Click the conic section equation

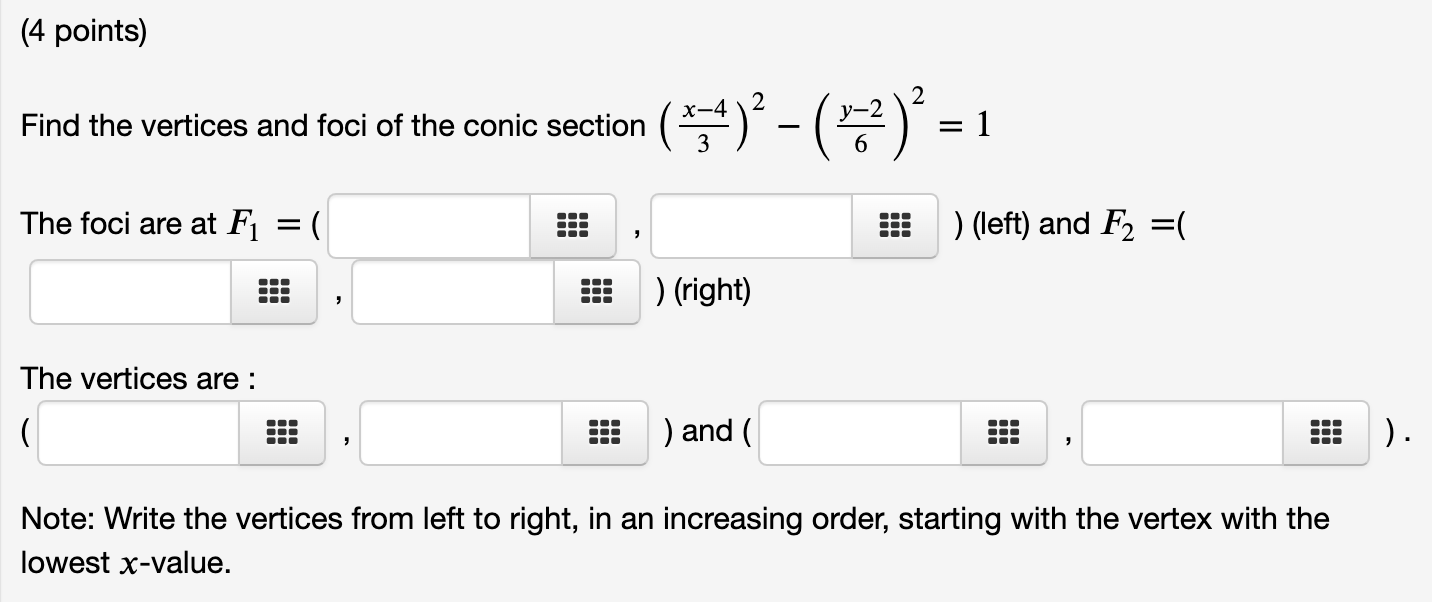[820, 127]
